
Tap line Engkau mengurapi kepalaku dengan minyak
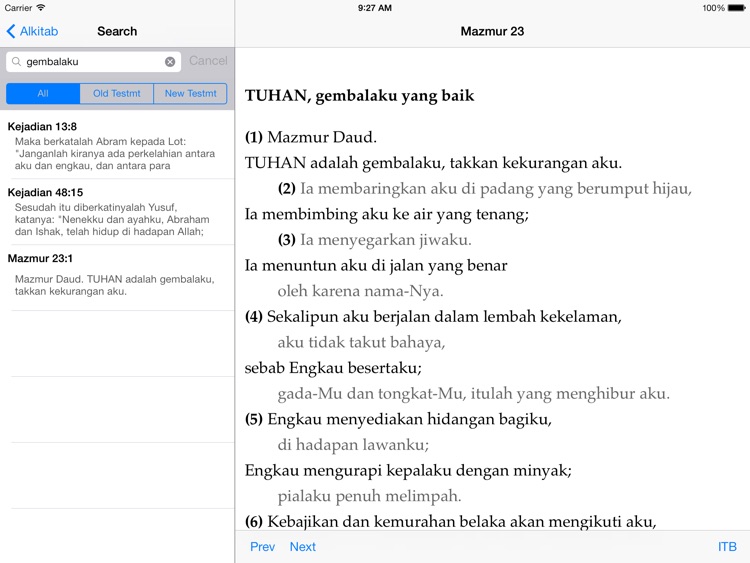(408, 470)
